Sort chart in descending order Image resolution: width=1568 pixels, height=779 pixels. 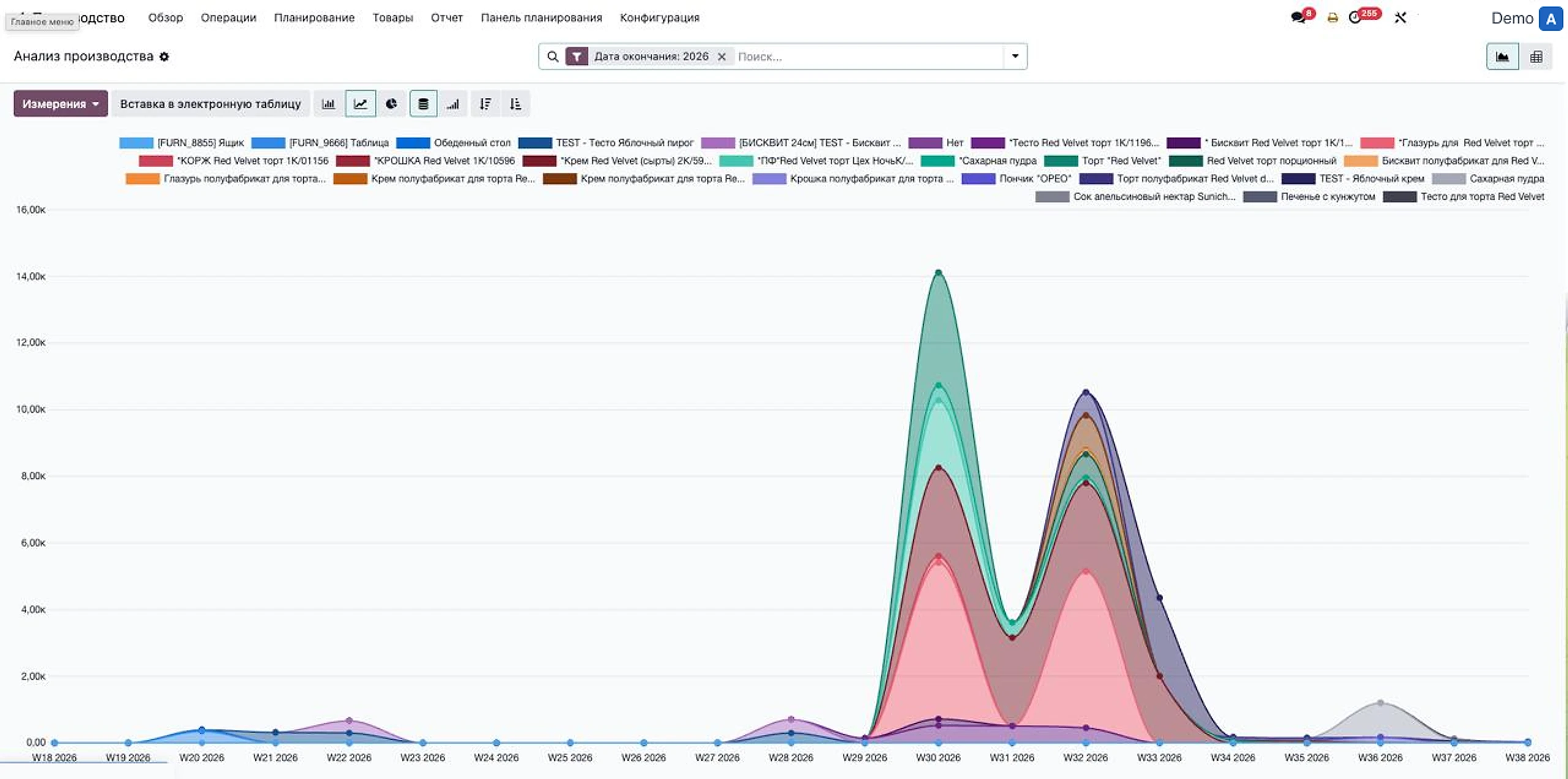point(485,104)
